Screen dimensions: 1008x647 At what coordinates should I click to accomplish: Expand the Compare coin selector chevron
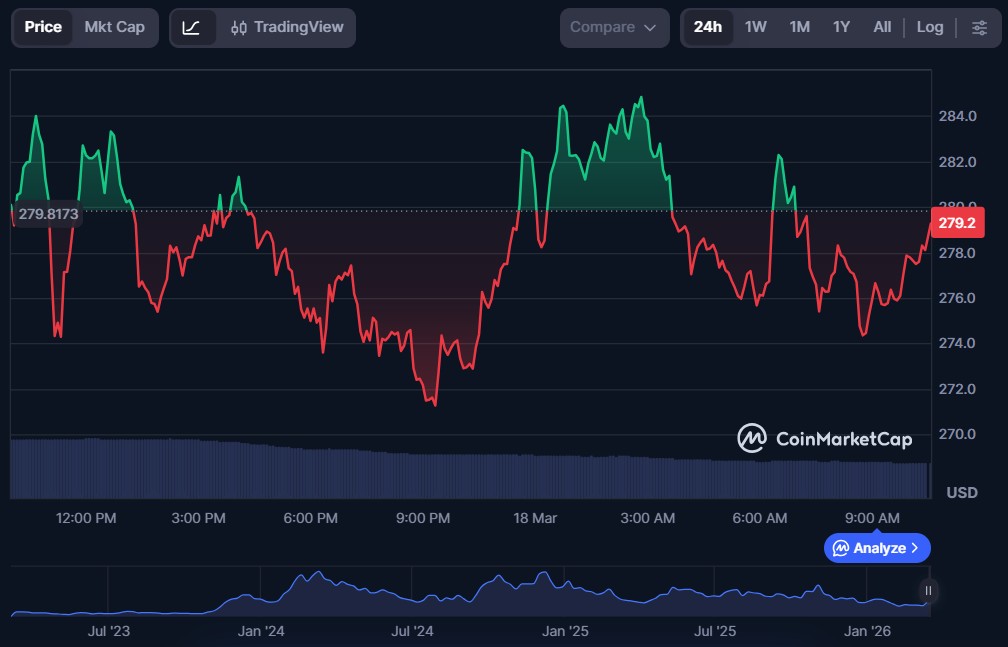(x=648, y=27)
